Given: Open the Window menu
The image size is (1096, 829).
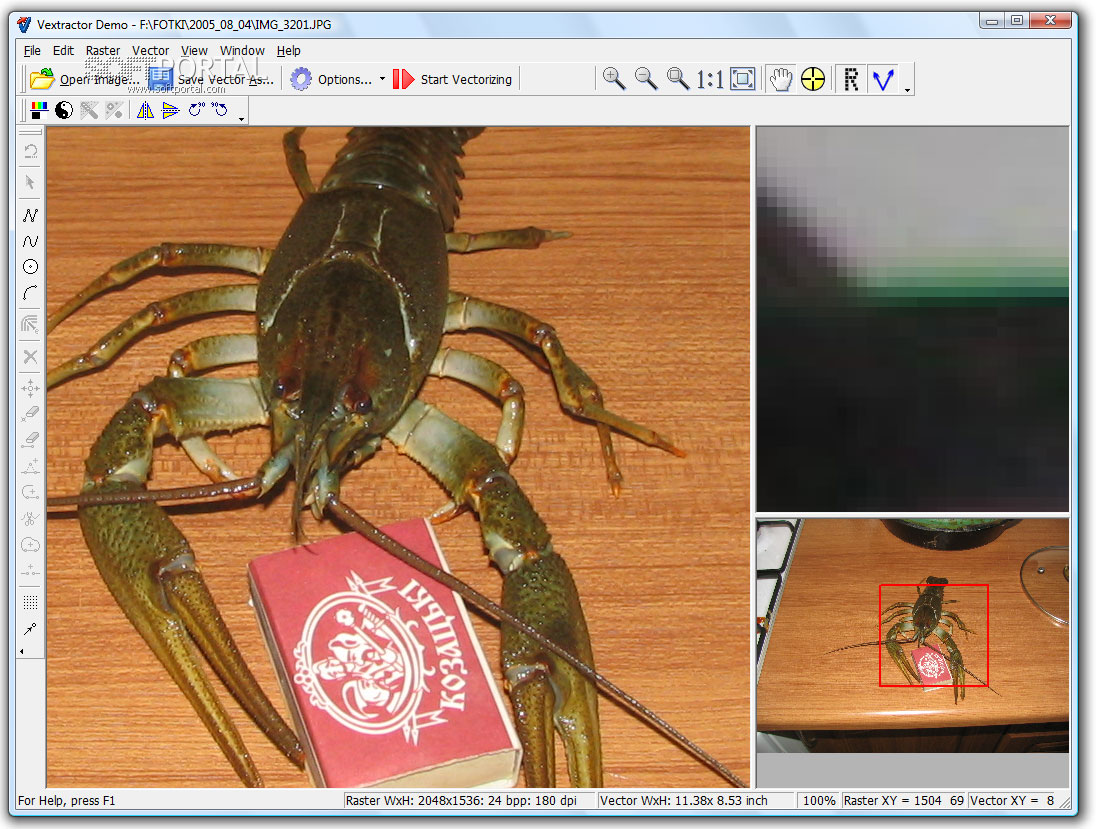Looking at the screenshot, I should (x=242, y=50).
